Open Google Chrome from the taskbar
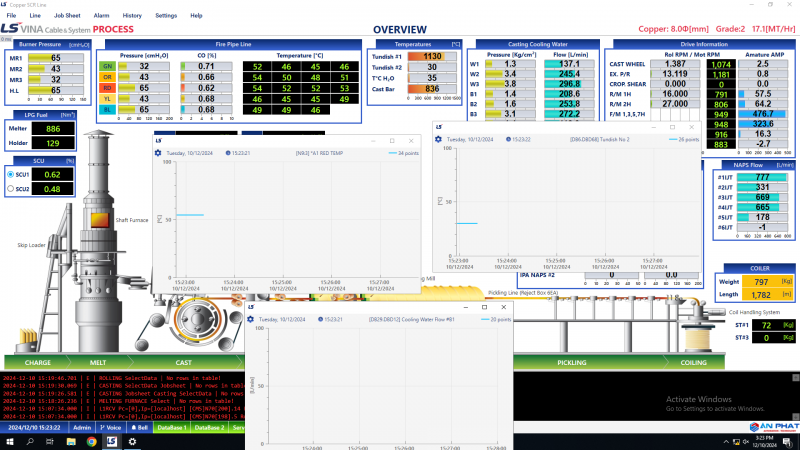800x450 pixels. click(x=90, y=441)
